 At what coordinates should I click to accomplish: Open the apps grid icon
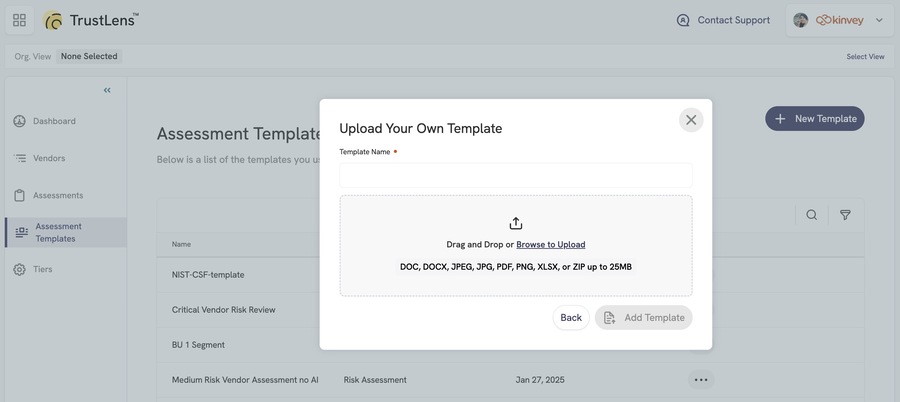(x=20, y=20)
